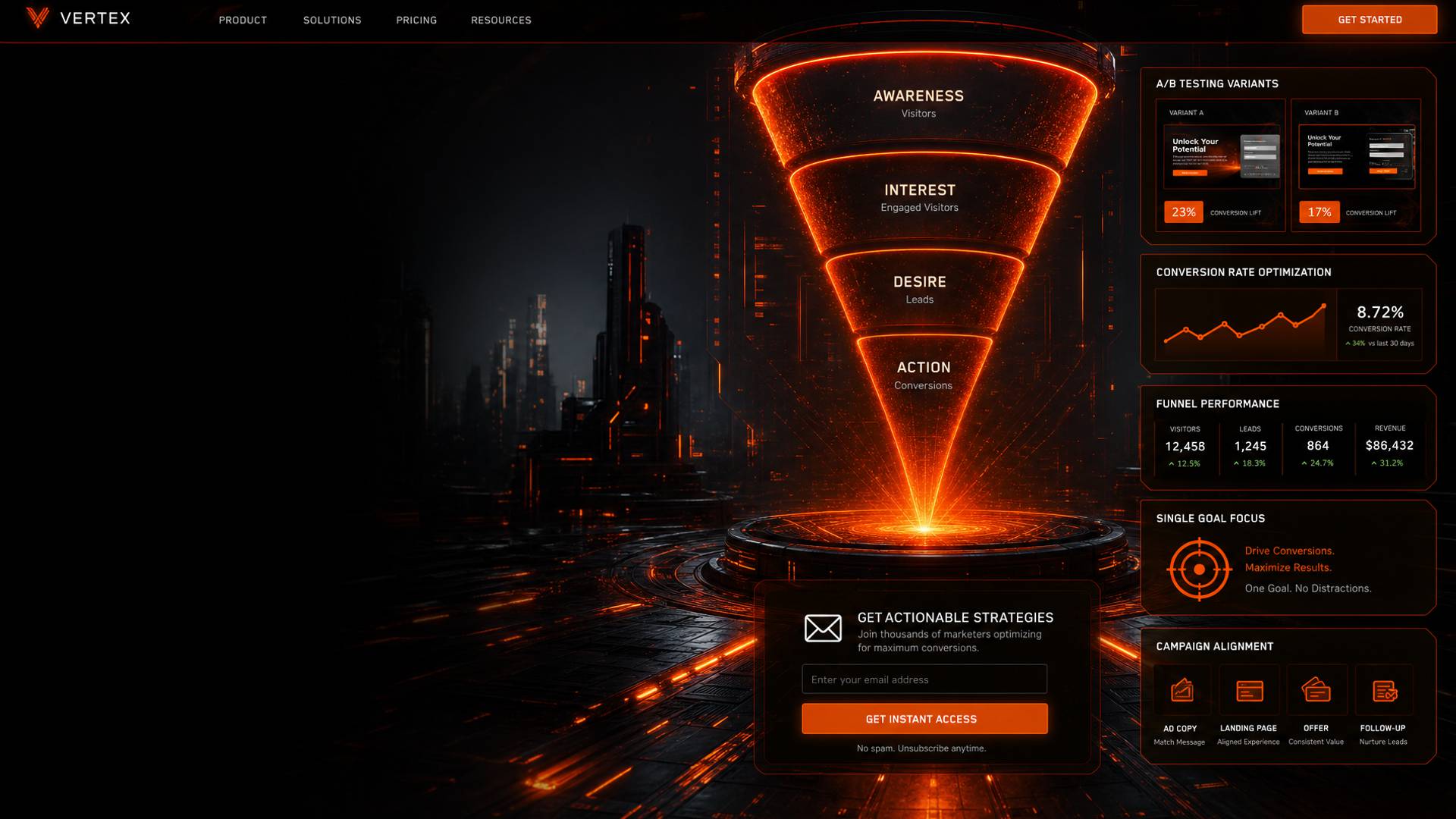The height and width of the screenshot is (819, 1456).
Task: Click the Leads 1,245 value
Action: coord(1250,447)
